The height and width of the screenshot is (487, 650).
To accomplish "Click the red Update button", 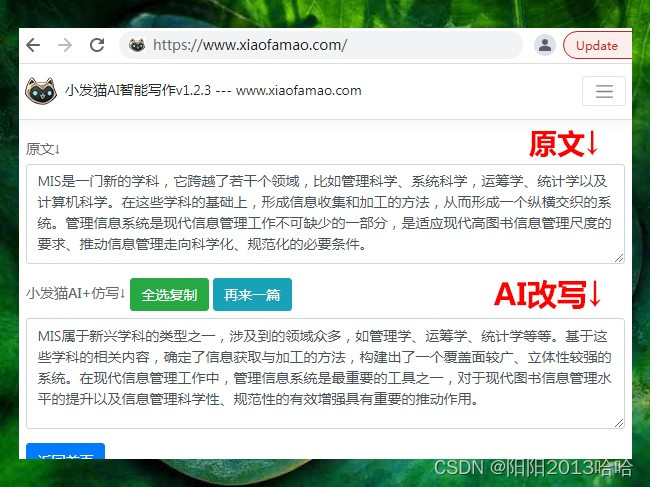I will click(597, 45).
